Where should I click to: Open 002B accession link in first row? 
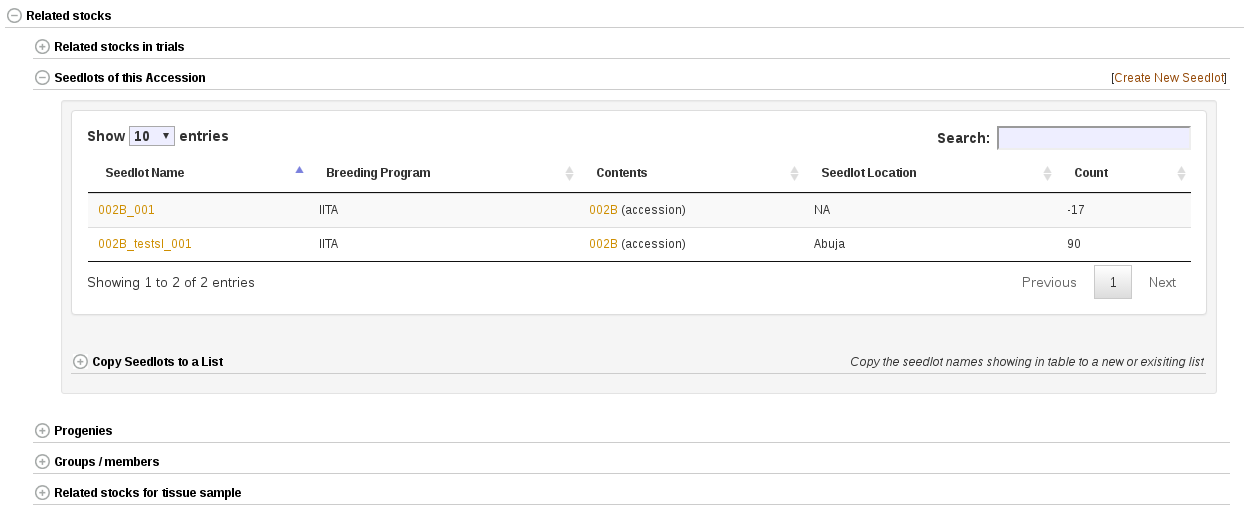pyautogui.click(x=604, y=210)
